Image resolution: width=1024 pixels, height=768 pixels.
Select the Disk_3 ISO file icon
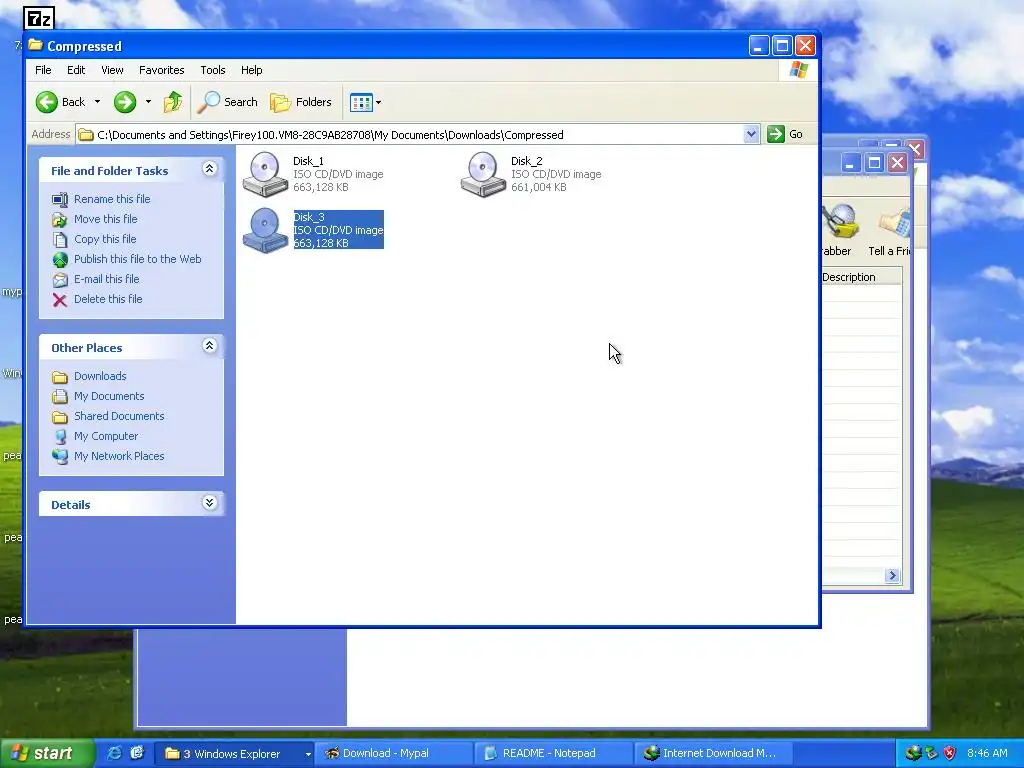[x=265, y=230]
